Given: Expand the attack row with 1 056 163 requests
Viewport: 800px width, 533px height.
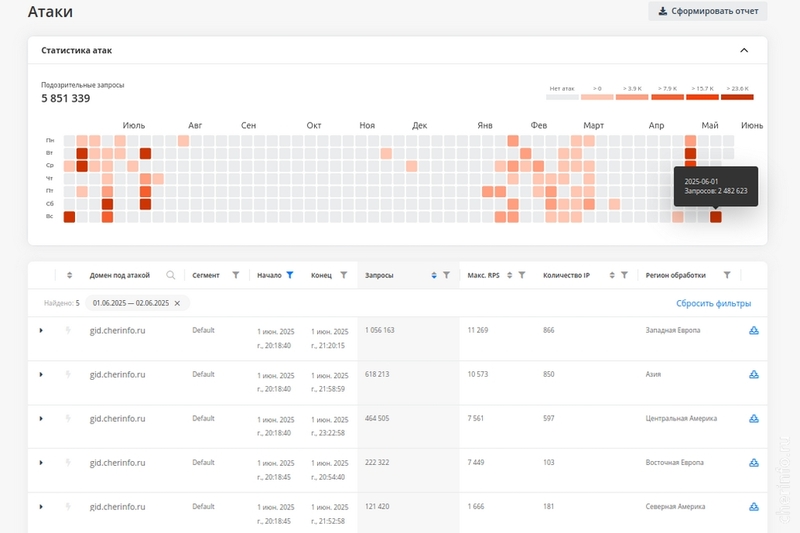Looking at the screenshot, I should pos(41,331).
